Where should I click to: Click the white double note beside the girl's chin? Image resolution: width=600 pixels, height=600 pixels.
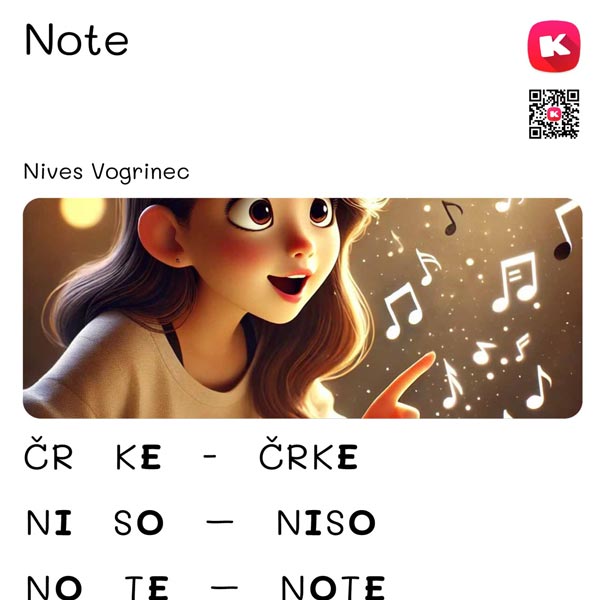[403, 310]
